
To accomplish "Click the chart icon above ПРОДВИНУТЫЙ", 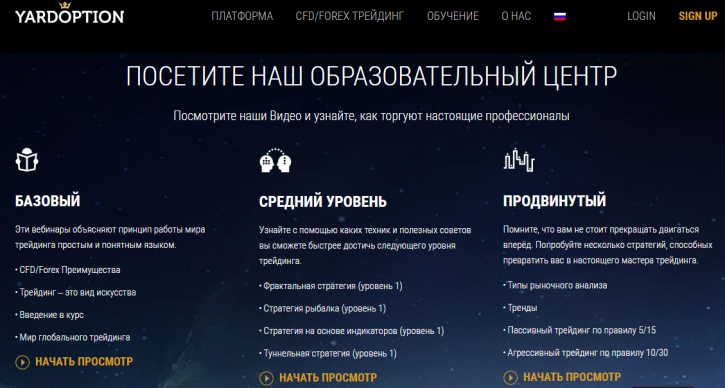I will [x=519, y=160].
